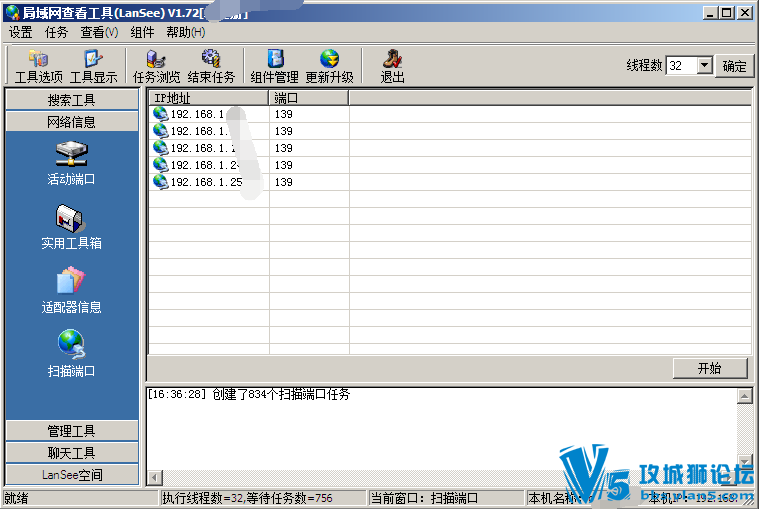Click the 线程数 value field showing 32

[x=682, y=65]
